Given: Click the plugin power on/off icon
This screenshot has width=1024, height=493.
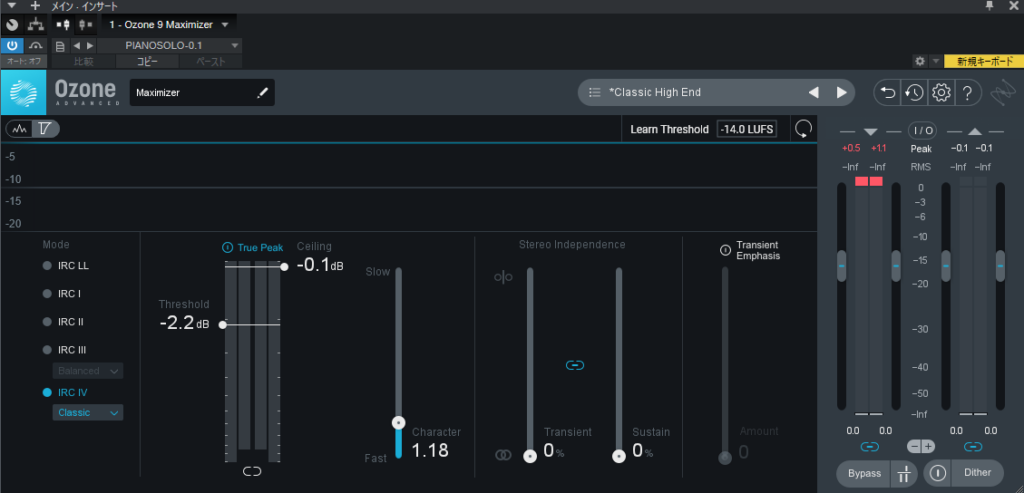Looking at the screenshot, I should pyautogui.click(x=12, y=46).
